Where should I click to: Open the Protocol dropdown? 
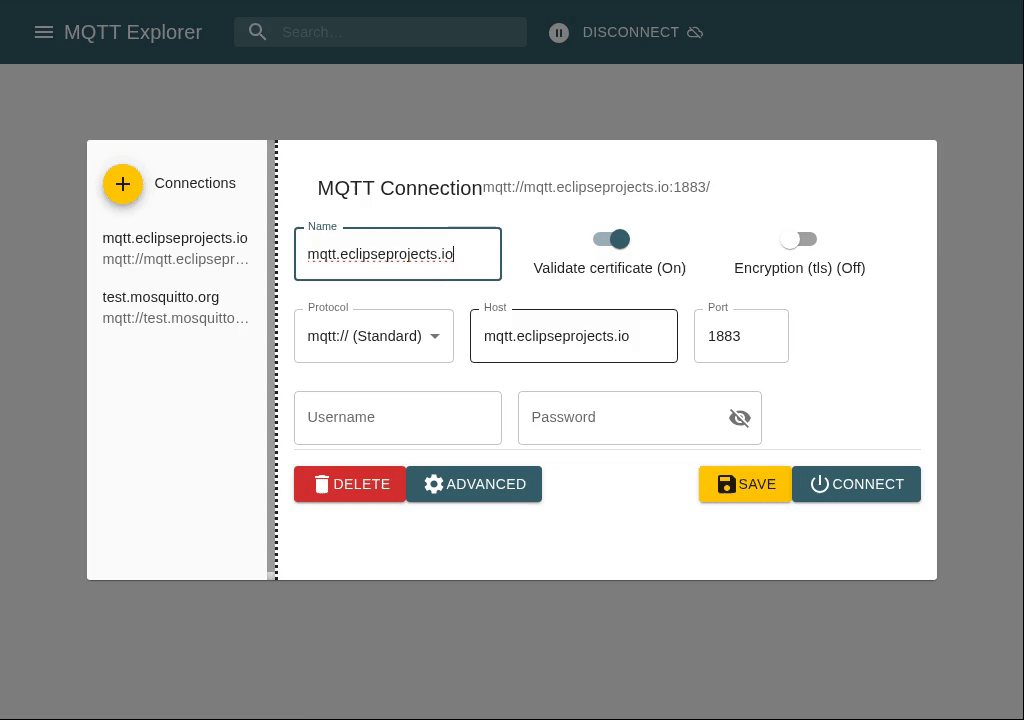(435, 336)
